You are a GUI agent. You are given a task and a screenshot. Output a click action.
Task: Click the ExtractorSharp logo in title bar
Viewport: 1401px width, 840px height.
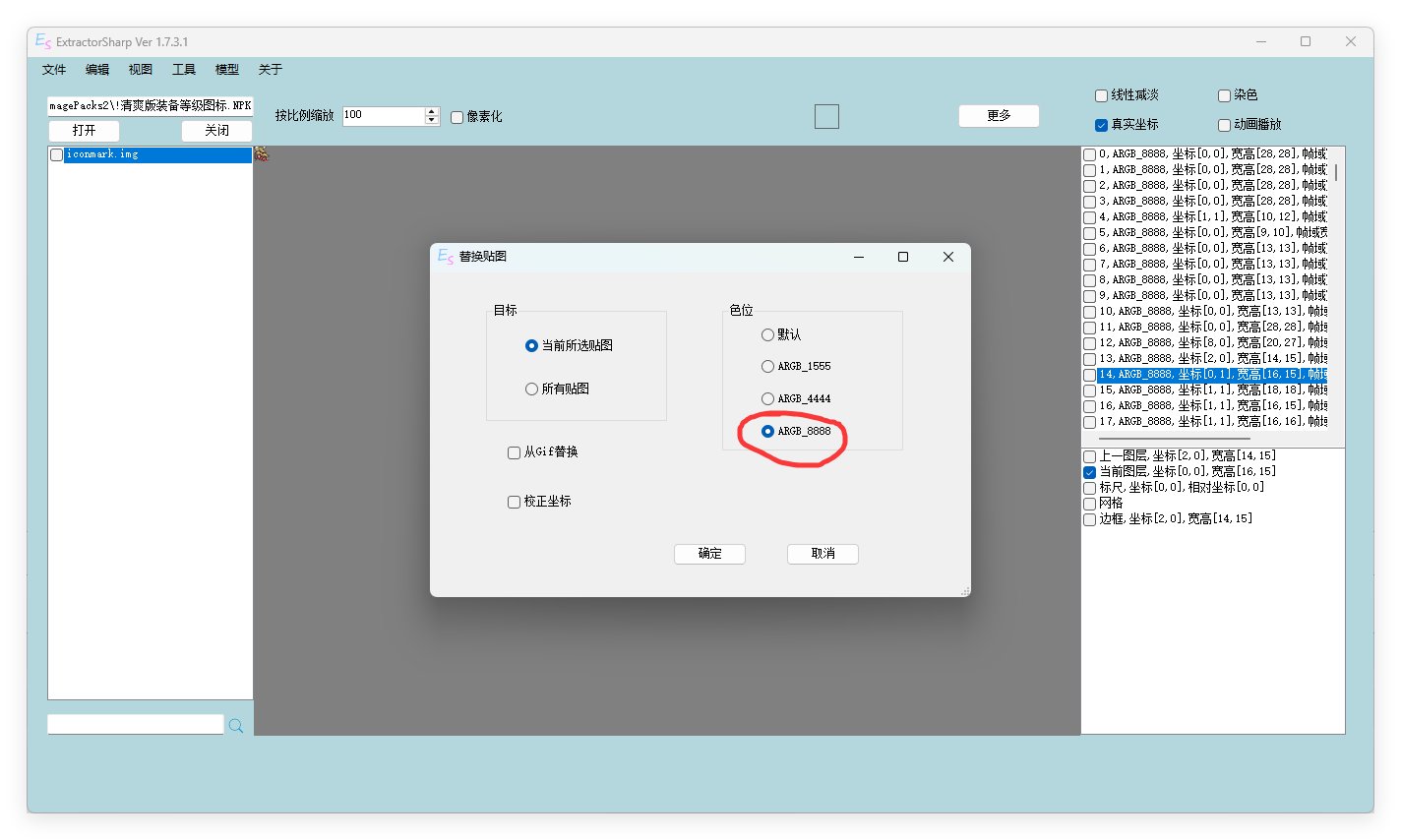point(42,41)
